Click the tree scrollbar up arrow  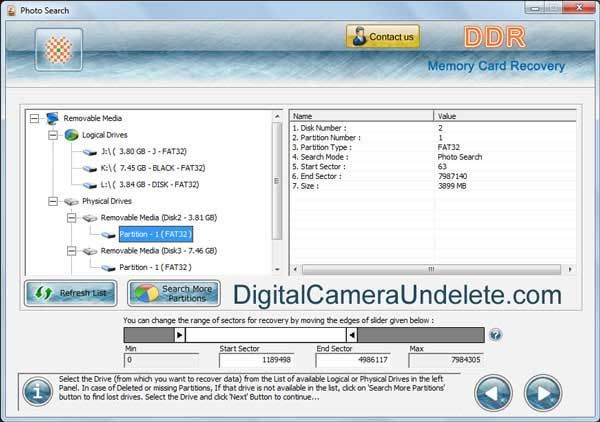click(x=277, y=116)
